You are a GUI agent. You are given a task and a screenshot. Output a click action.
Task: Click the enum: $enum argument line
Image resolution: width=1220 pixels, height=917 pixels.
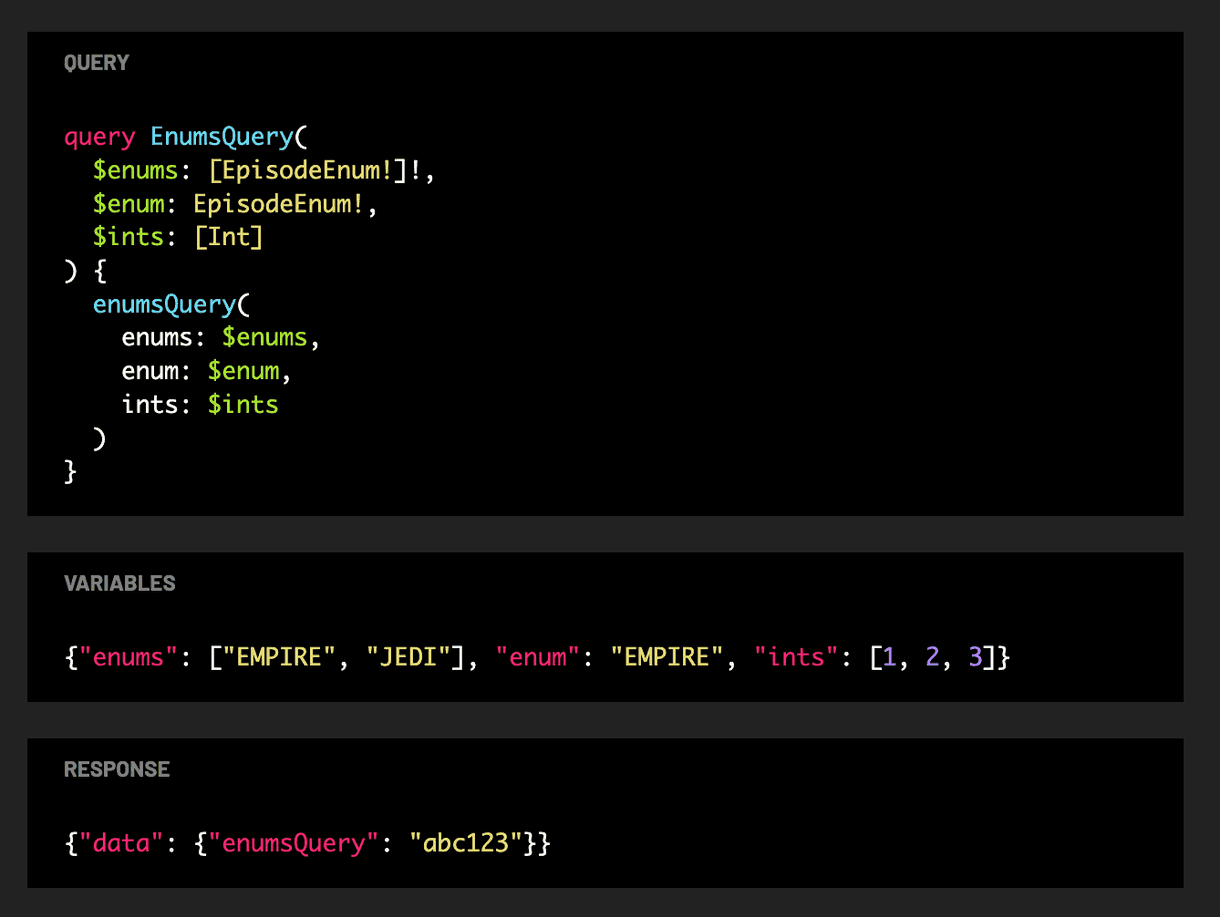point(200,371)
